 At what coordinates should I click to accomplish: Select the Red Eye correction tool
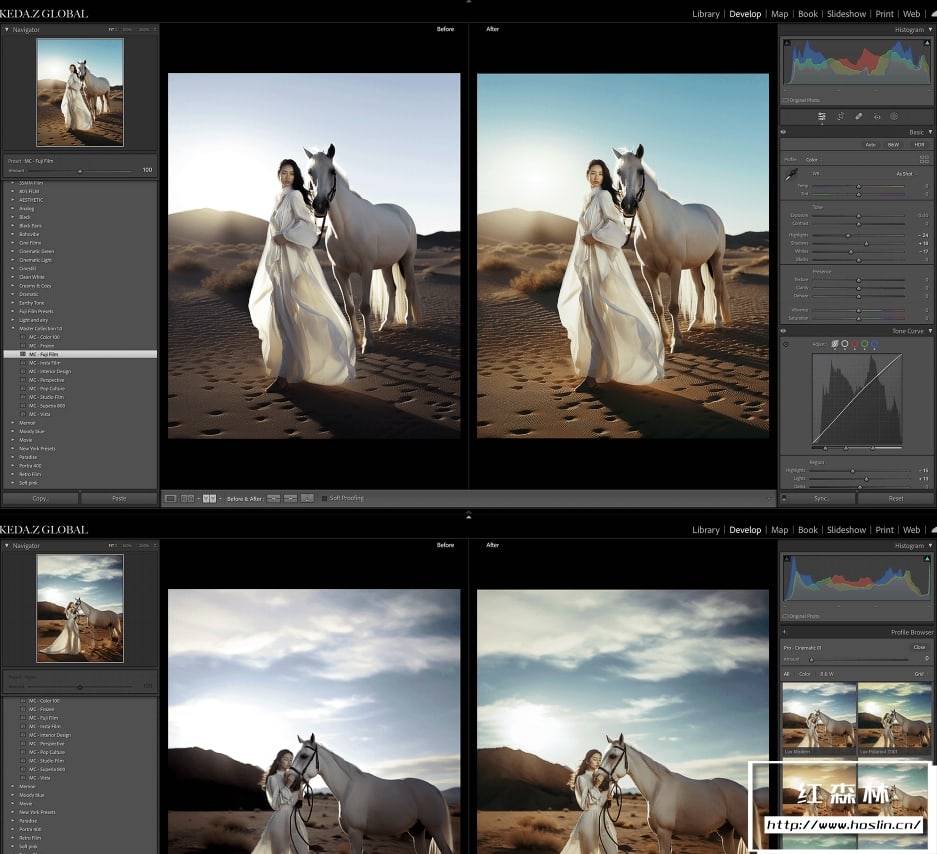coord(877,116)
